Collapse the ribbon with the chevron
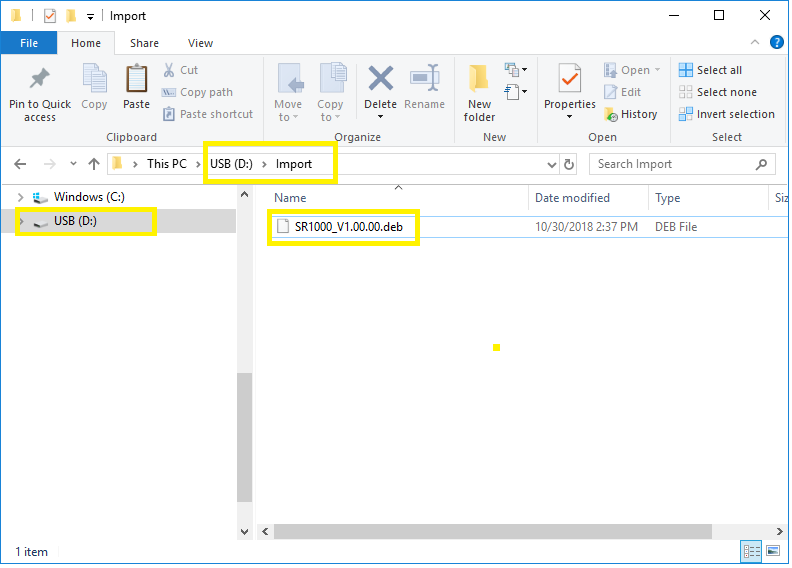Image resolution: width=792 pixels, height=568 pixels. 756,43
